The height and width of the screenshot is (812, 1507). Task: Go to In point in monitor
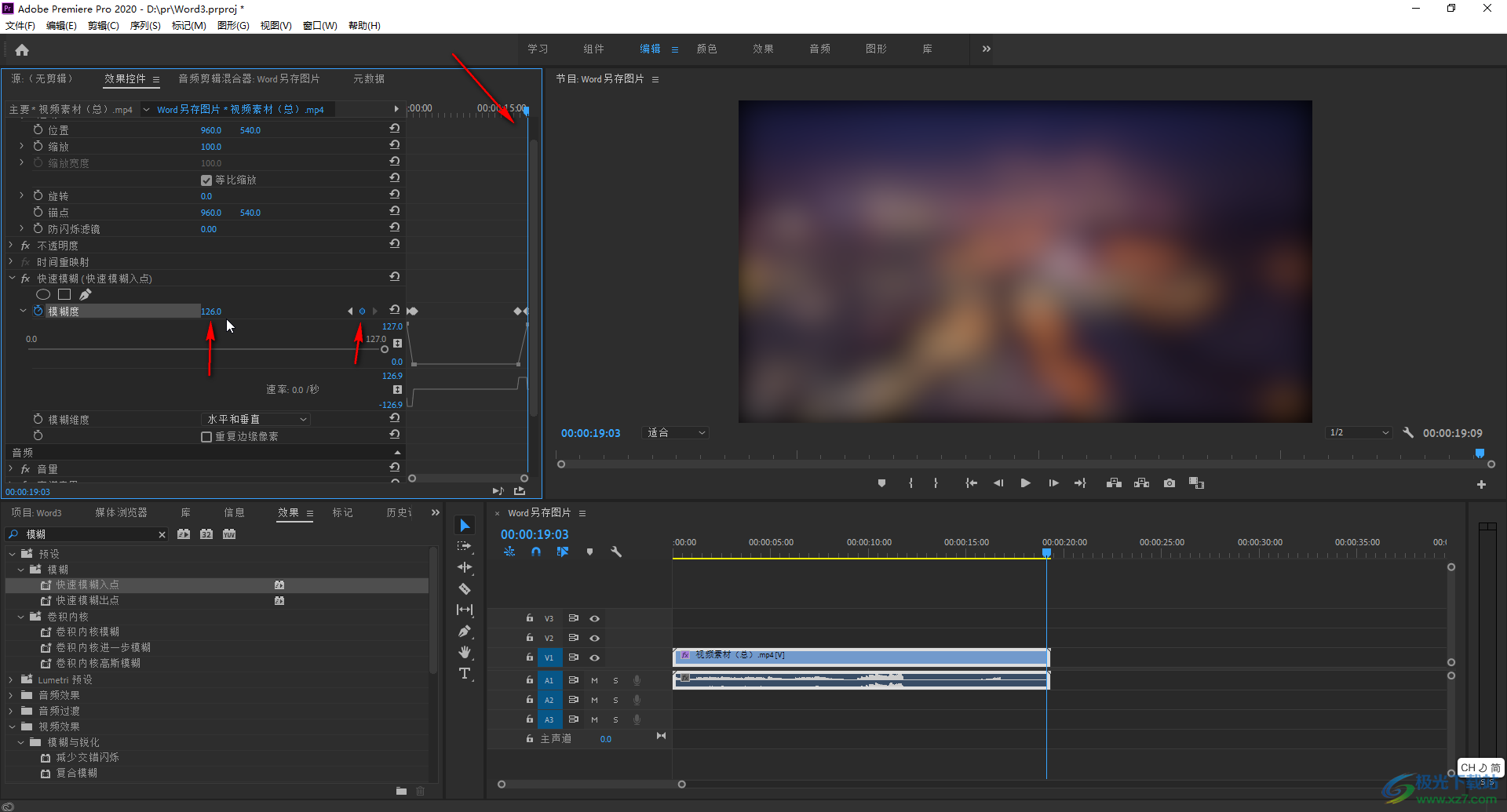click(971, 483)
